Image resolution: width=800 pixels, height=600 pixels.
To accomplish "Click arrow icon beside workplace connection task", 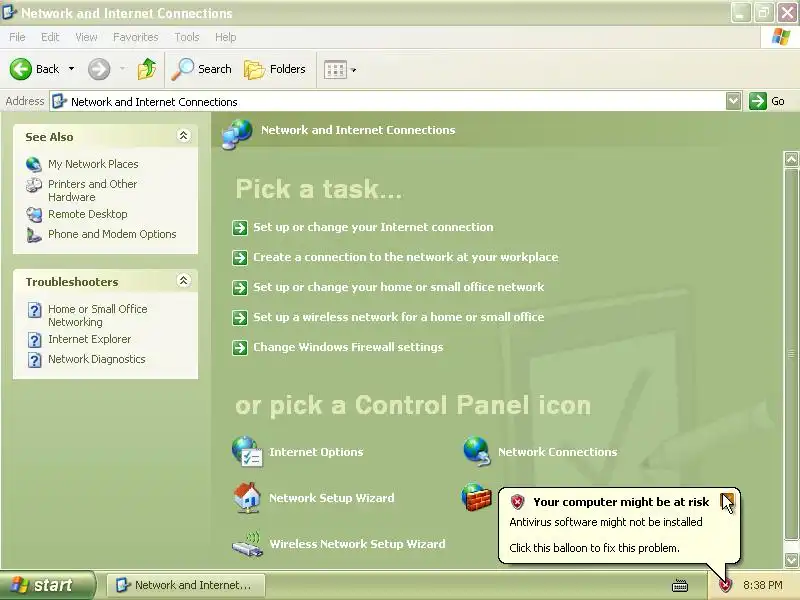I will pyautogui.click(x=240, y=258).
